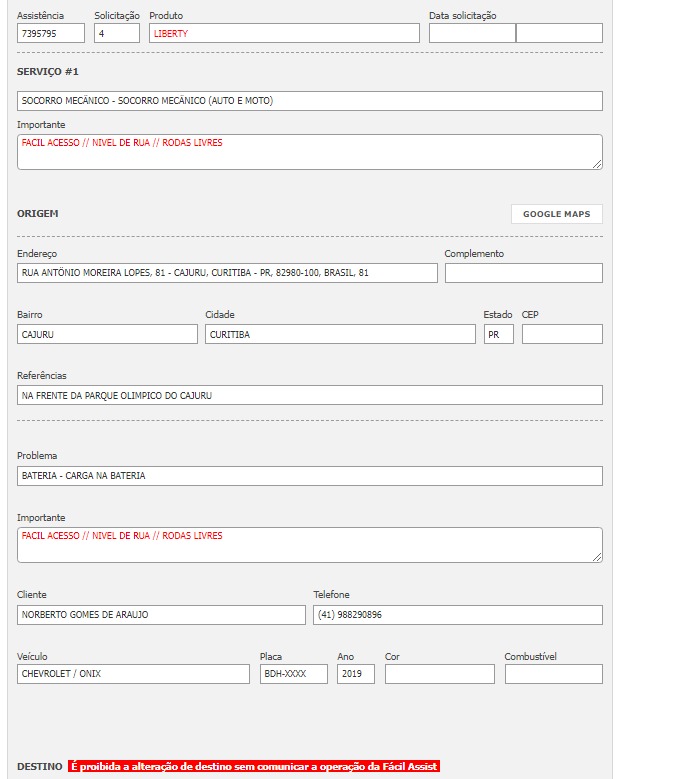The width and height of the screenshot is (680, 779).
Task: Select the Endereço address field
Action: [x=227, y=273]
